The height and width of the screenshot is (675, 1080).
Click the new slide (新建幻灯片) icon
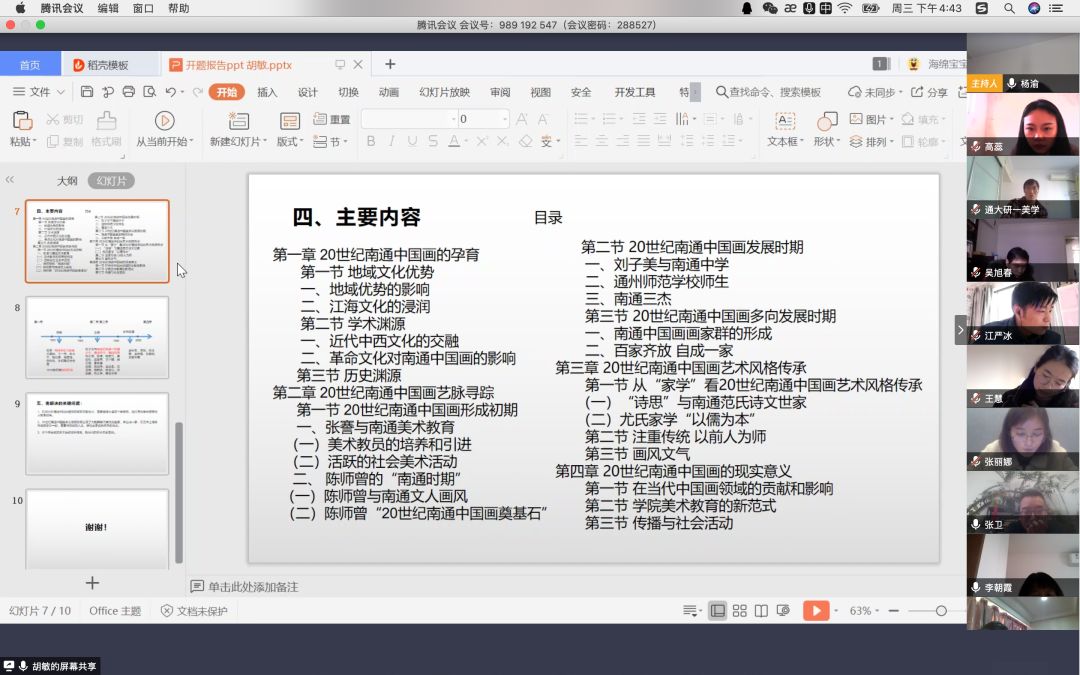point(239,121)
